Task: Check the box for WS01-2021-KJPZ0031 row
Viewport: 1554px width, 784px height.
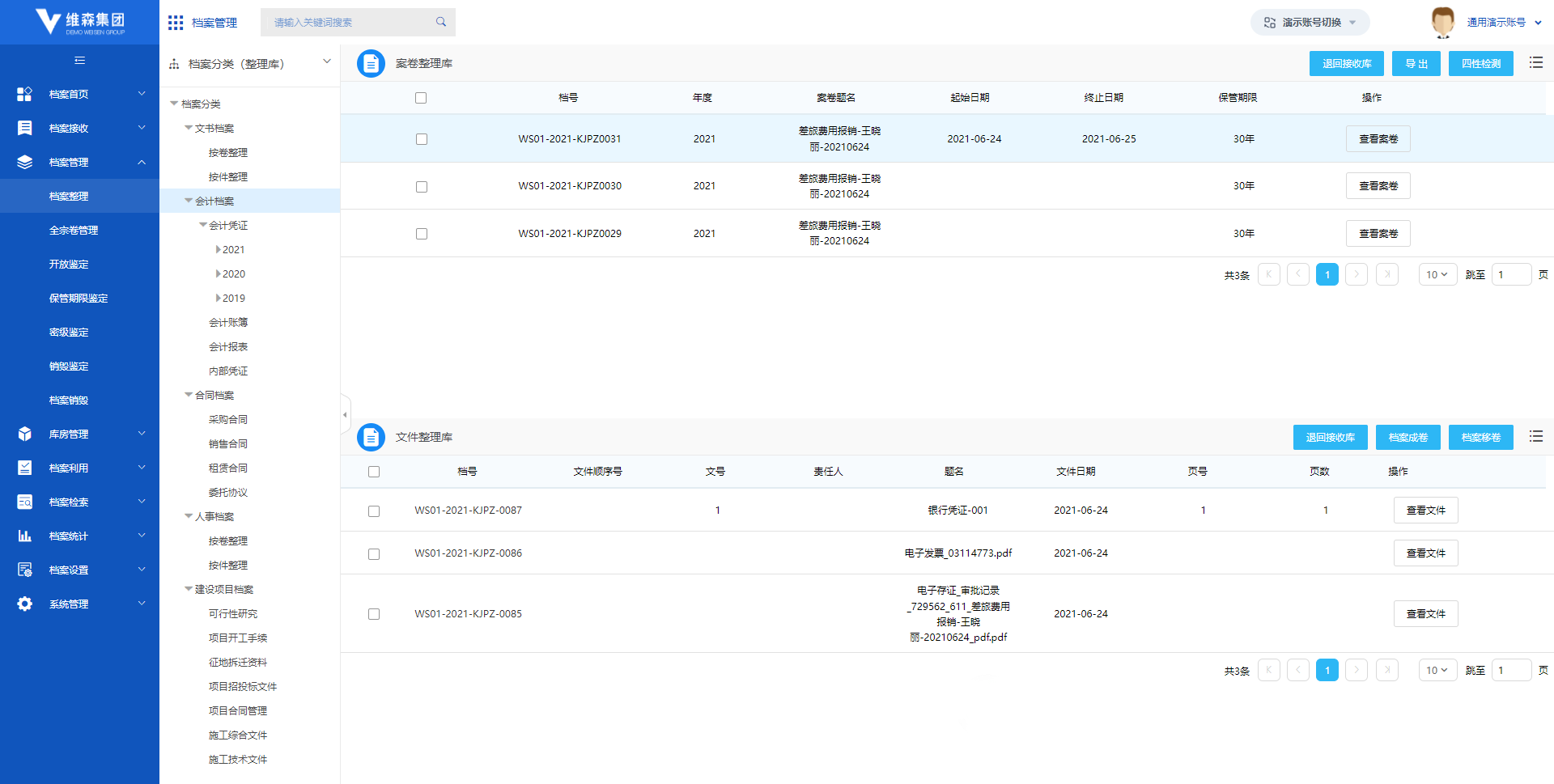Action: tap(422, 139)
